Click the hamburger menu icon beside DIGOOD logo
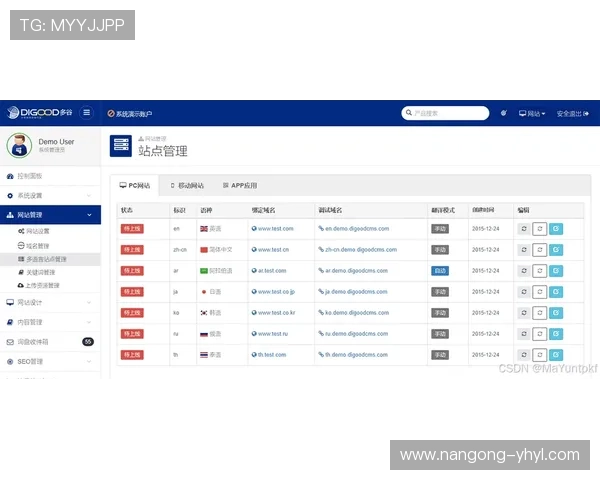 point(86,113)
